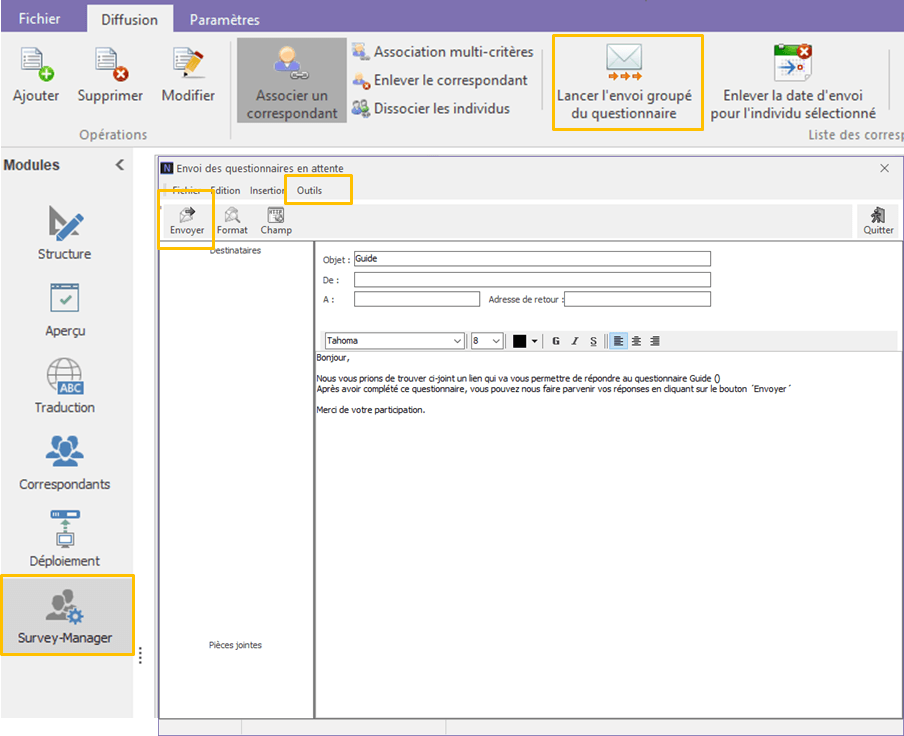Click the A recipient input field
The height and width of the screenshot is (736, 904).
(417, 299)
